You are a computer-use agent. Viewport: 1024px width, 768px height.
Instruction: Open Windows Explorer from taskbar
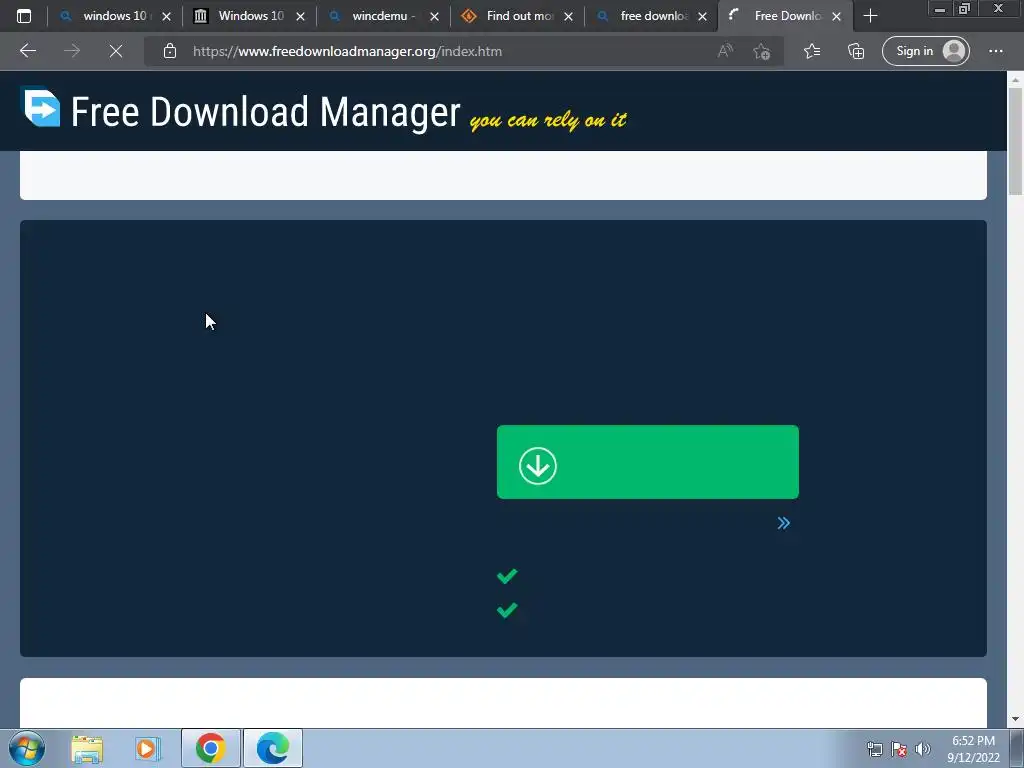[x=87, y=748]
